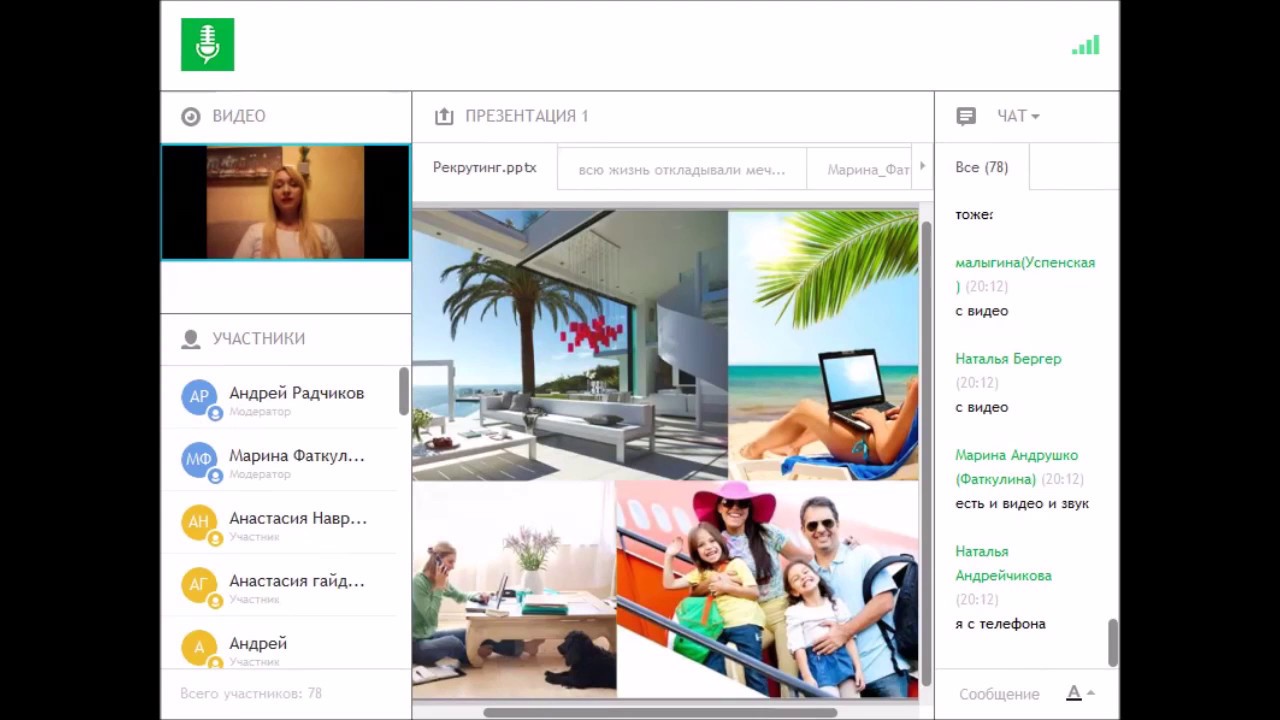Check the green signal strength indicator
The height and width of the screenshot is (720, 1280).
(x=1085, y=45)
